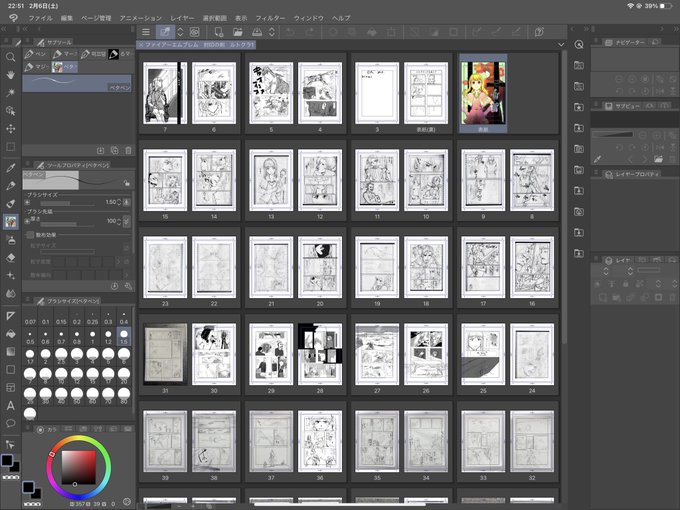Open the ページ管理 menu
The image size is (680, 510).
coord(96,18)
